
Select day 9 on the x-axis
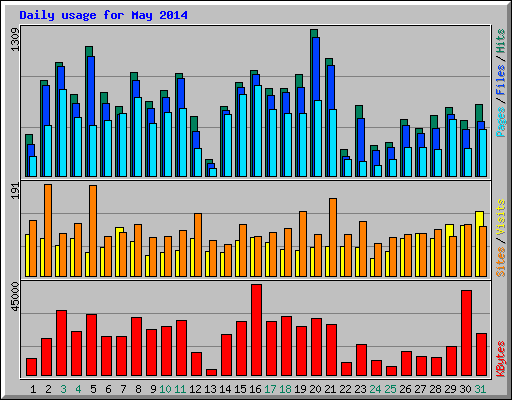coord(153,389)
